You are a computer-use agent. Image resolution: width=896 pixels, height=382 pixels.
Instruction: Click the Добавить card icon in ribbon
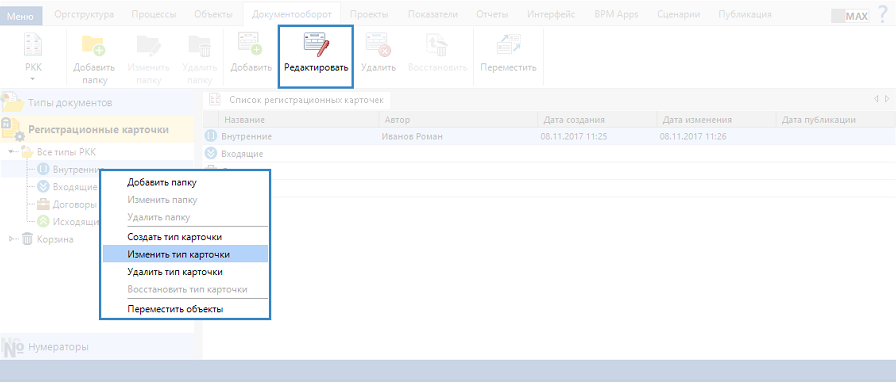[250, 45]
